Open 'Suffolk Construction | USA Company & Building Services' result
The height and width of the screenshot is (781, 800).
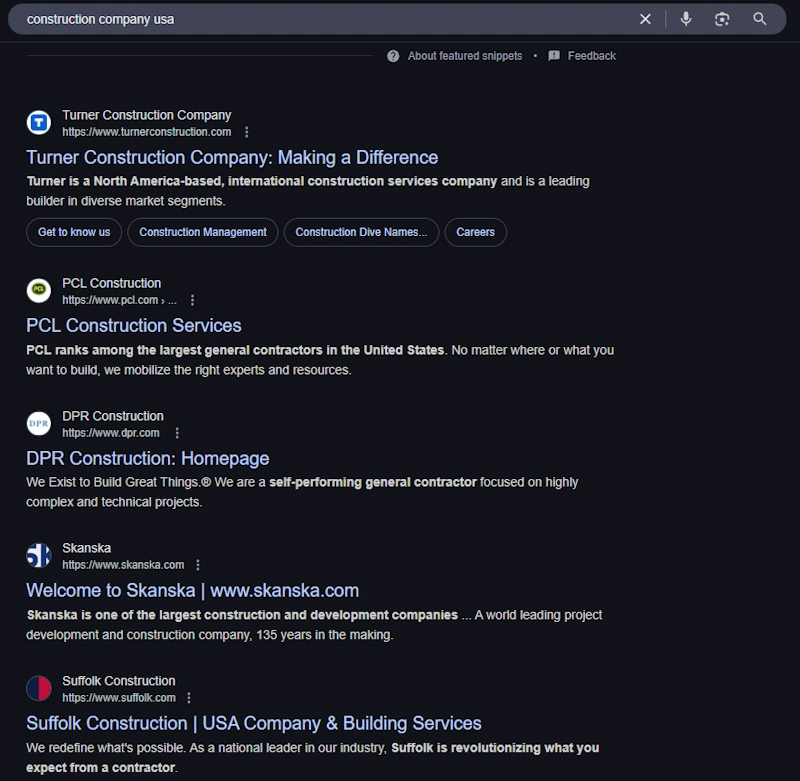pyautogui.click(x=254, y=723)
